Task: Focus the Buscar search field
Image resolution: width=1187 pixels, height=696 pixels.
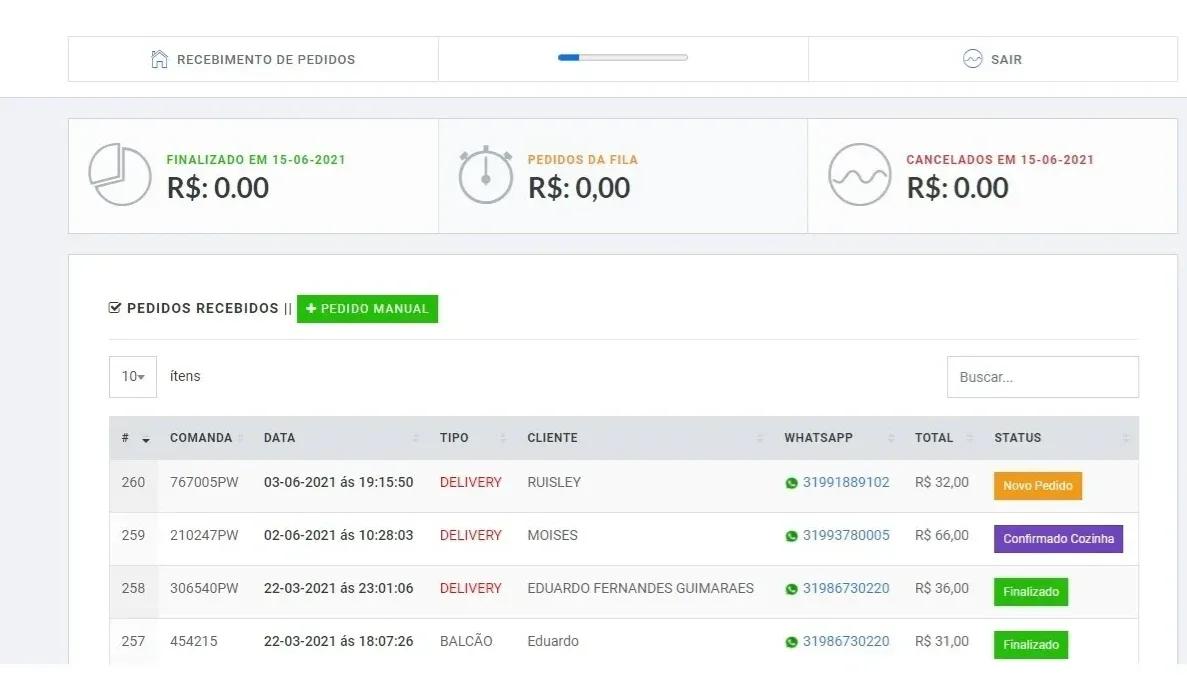Action: coord(1042,376)
